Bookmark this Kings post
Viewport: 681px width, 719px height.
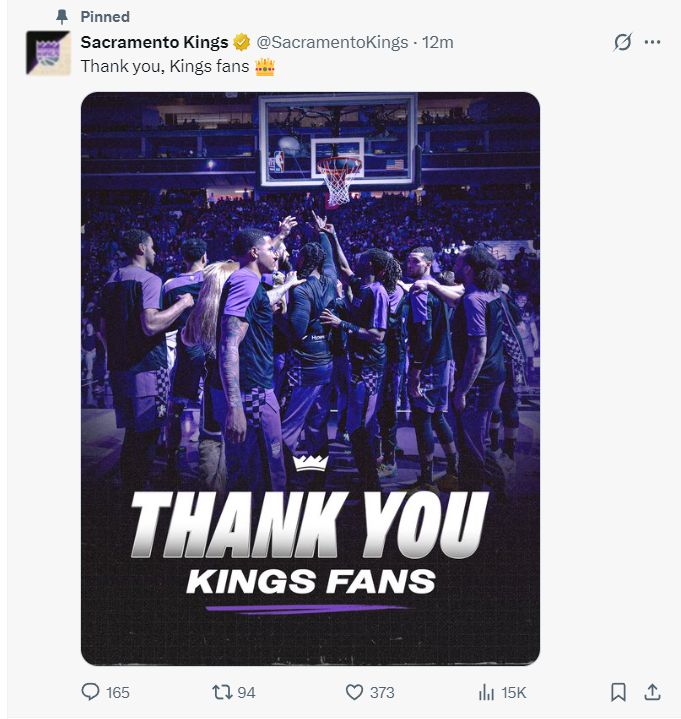point(618,692)
